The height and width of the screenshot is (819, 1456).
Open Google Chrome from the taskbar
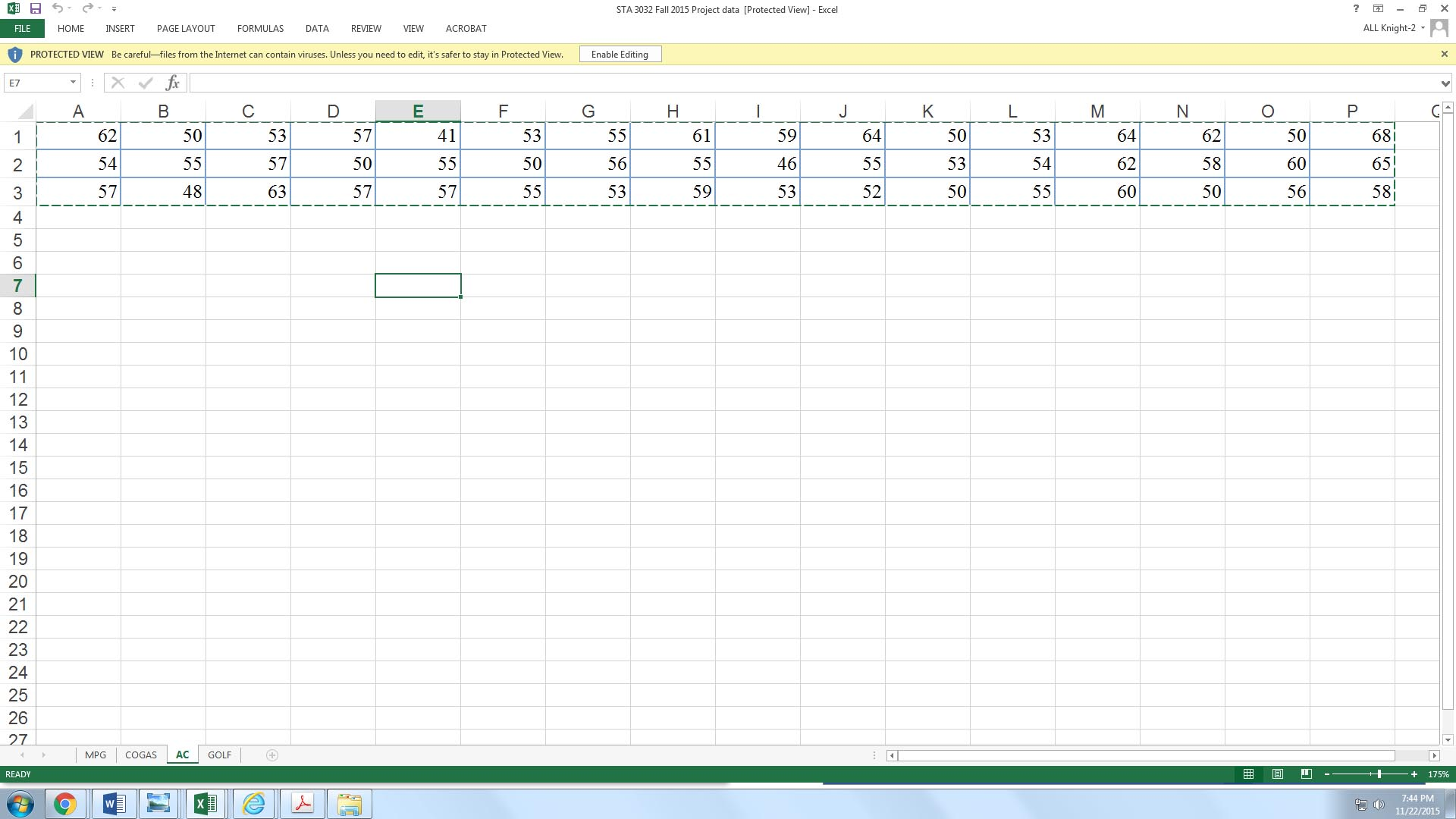[65, 804]
